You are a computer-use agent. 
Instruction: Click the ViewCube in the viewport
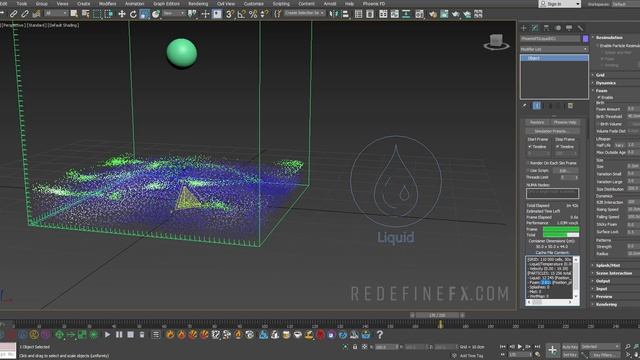(x=496, y=42)
